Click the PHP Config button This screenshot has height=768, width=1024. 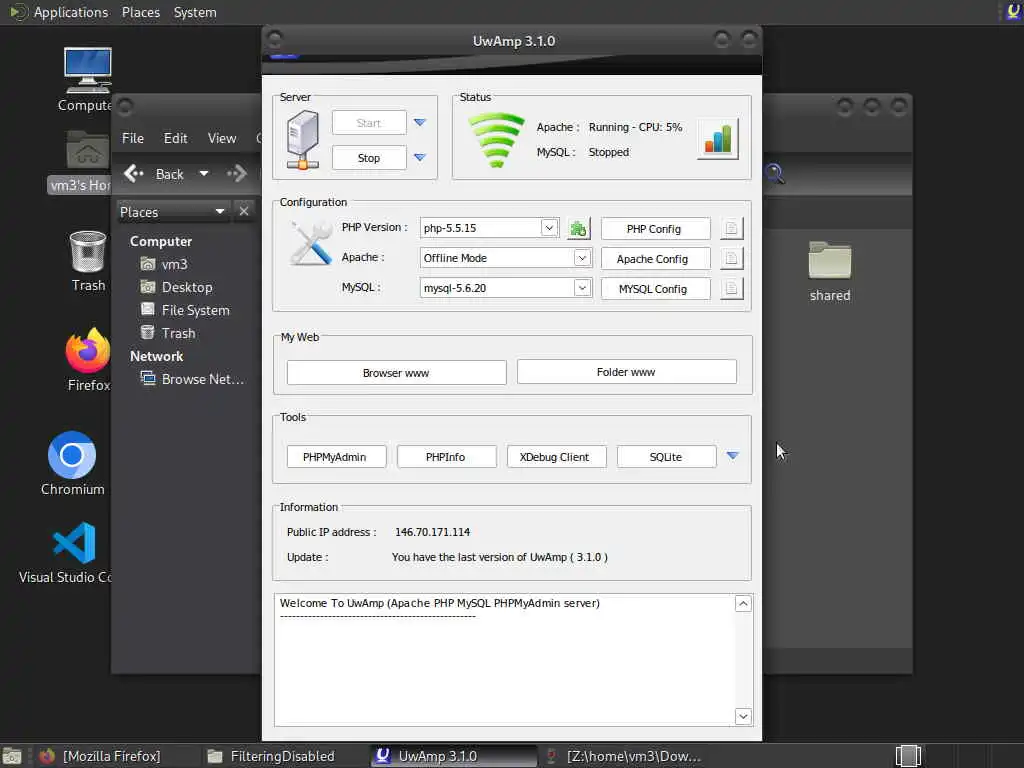655,229
